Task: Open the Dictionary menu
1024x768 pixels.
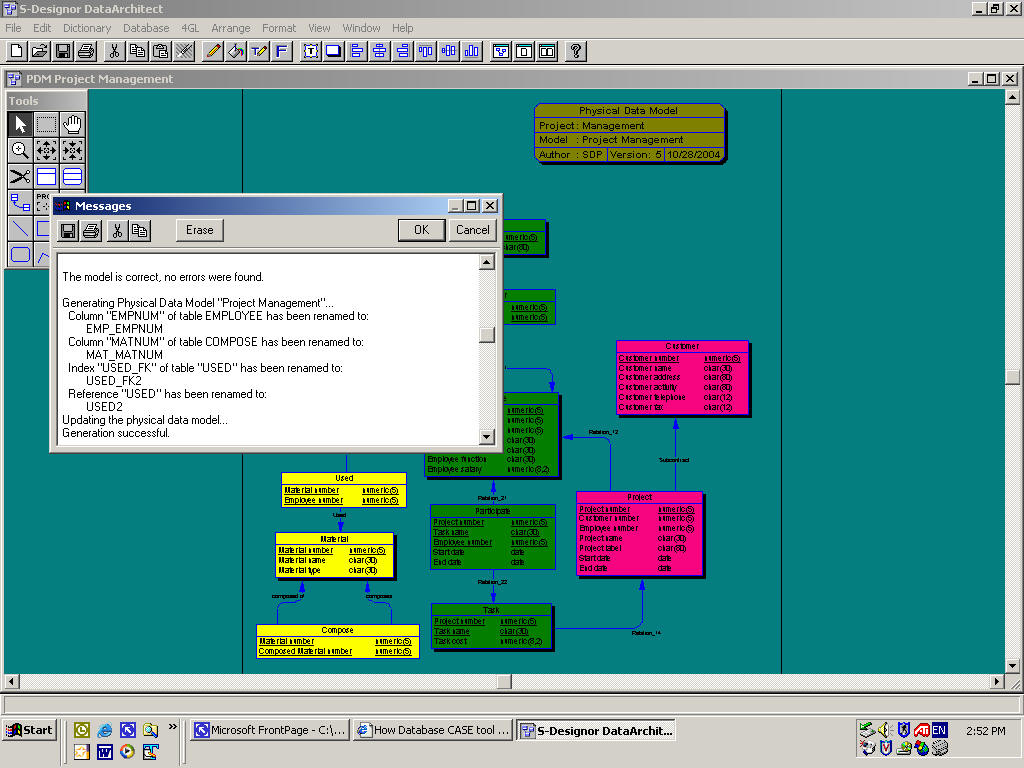Action: click(87, 28)
